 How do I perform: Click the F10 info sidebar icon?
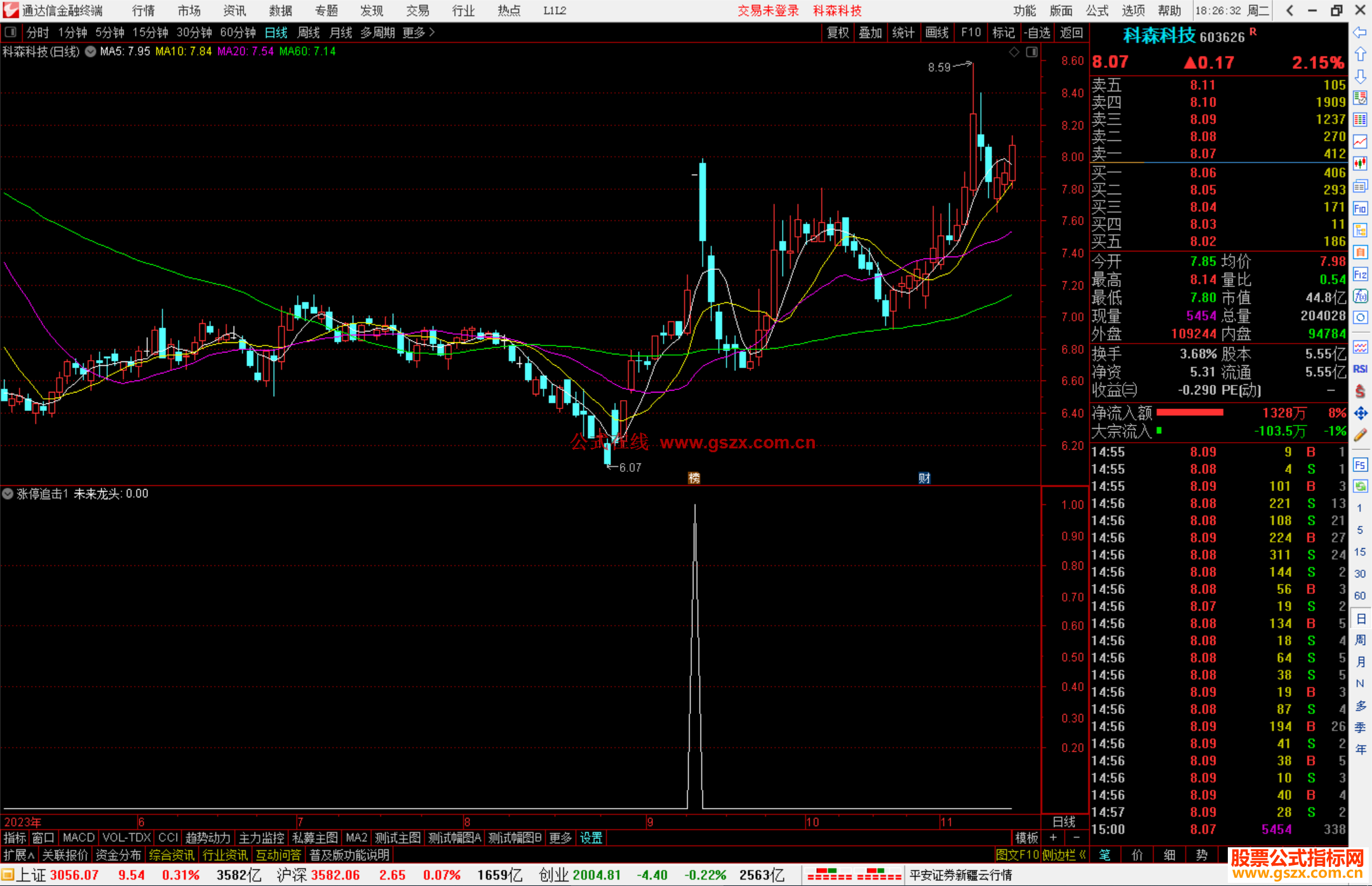pos(1360,208)
